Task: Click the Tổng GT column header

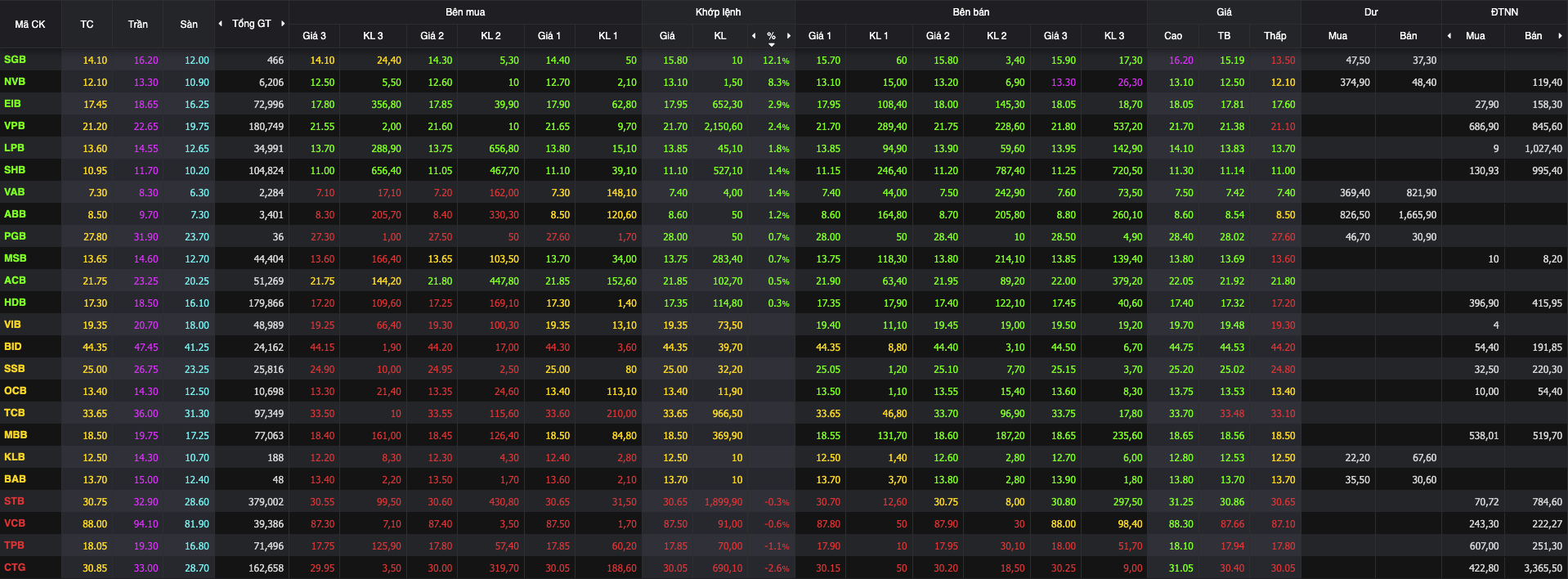Action: [x=252, y=24]
